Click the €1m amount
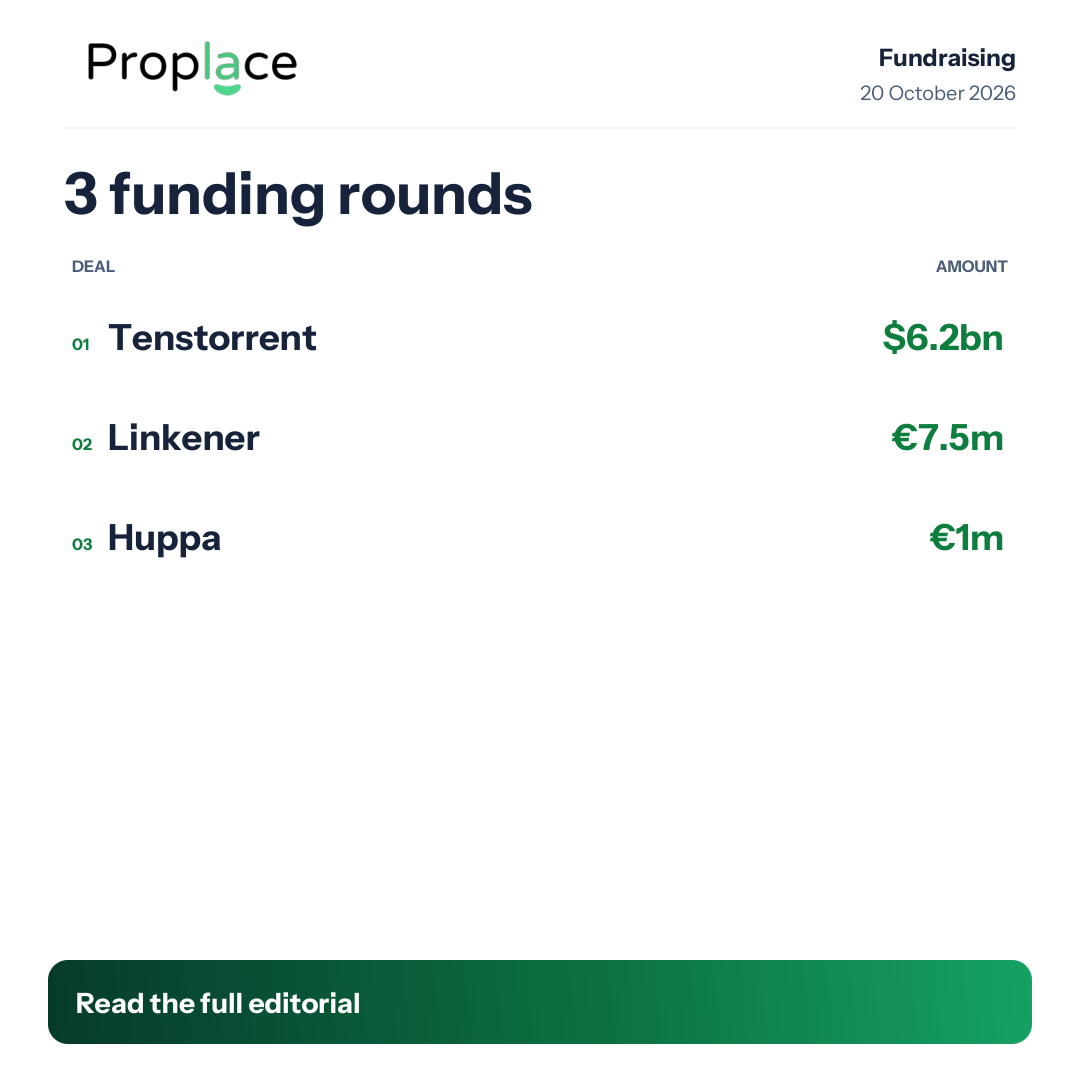Screen dimensions: 1080x1080 pyautogui.click(x=966, y=538)
